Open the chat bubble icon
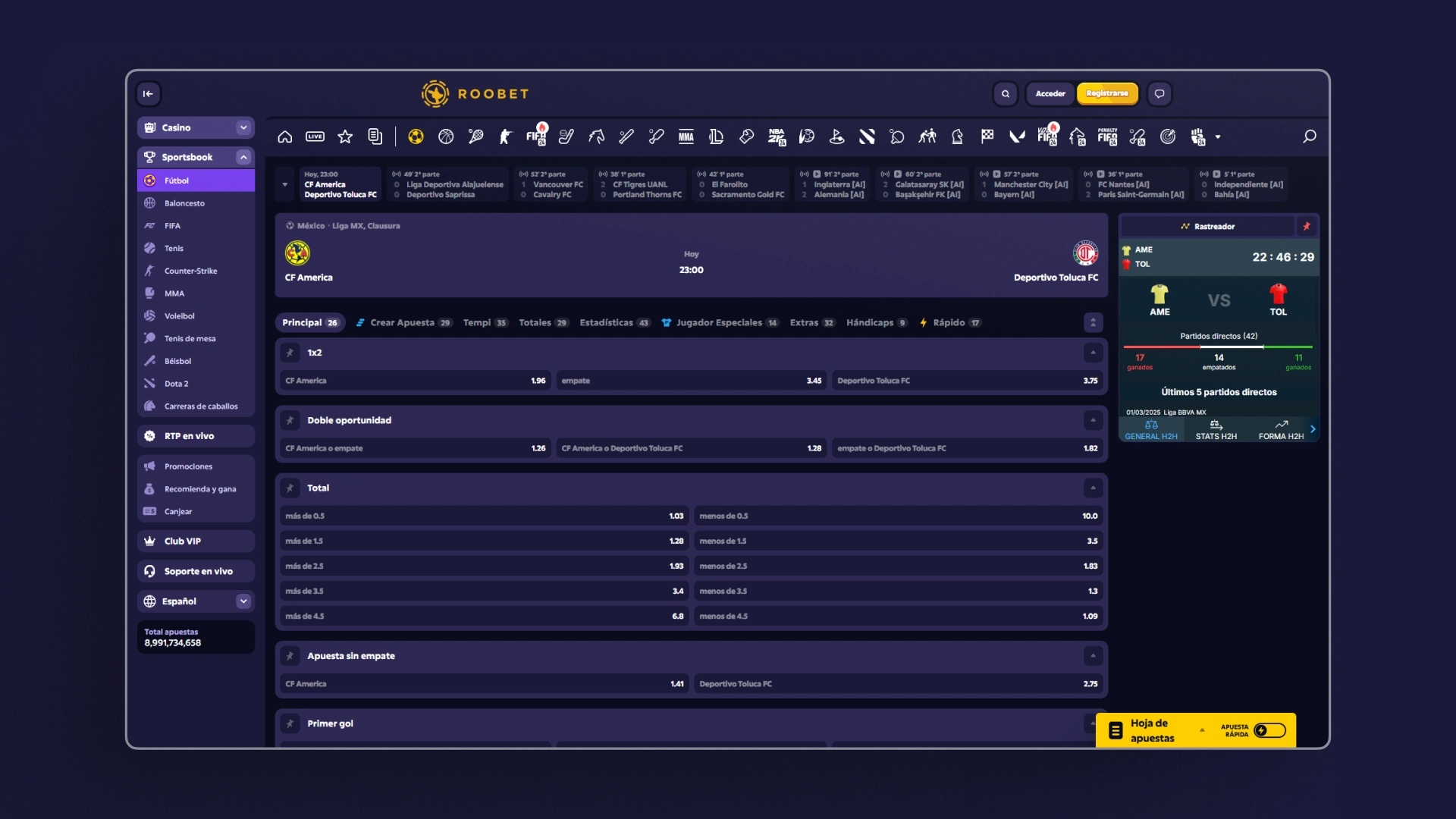 tap(1159, 94)
